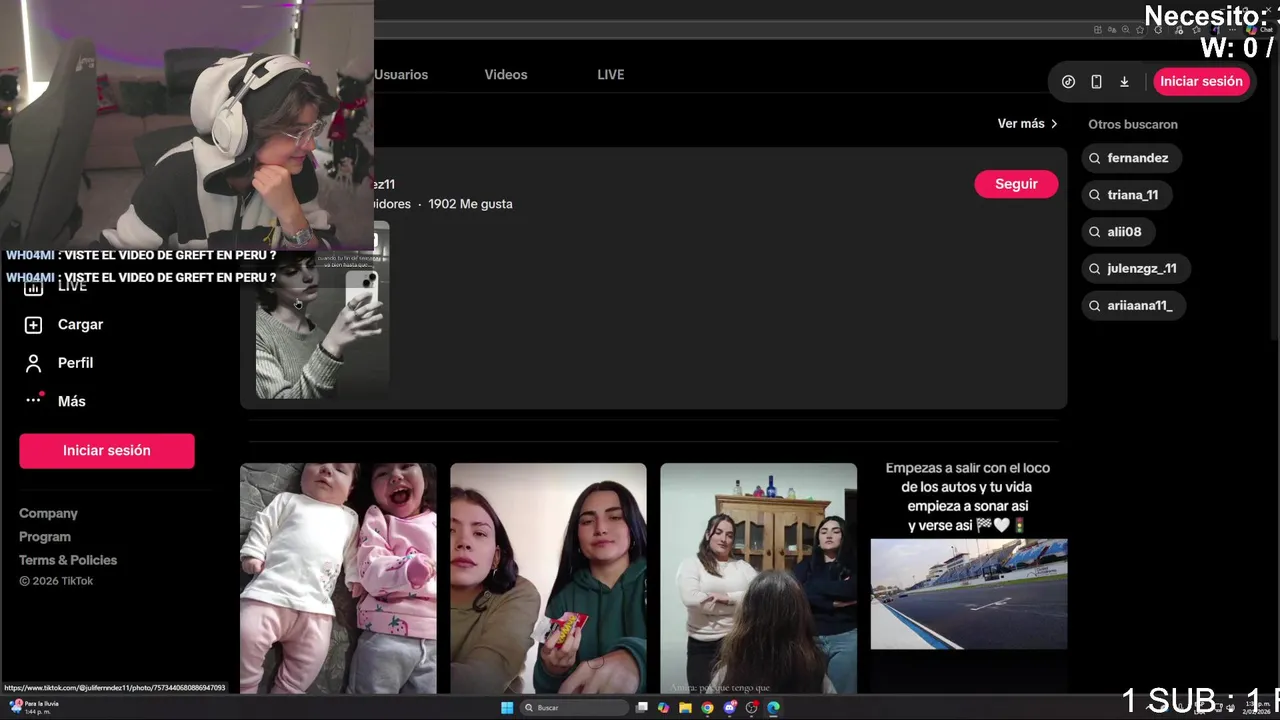Switch to Videos tab
This screenshot has width=1280, height=720.
pyautogui.click(x=506, y=75)
